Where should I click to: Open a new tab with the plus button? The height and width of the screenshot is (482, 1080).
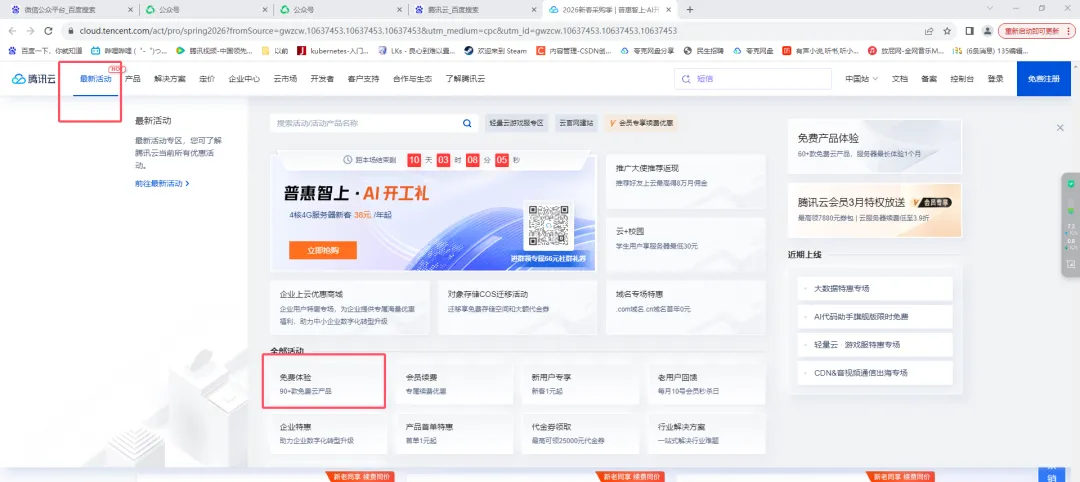click(690, 10)
